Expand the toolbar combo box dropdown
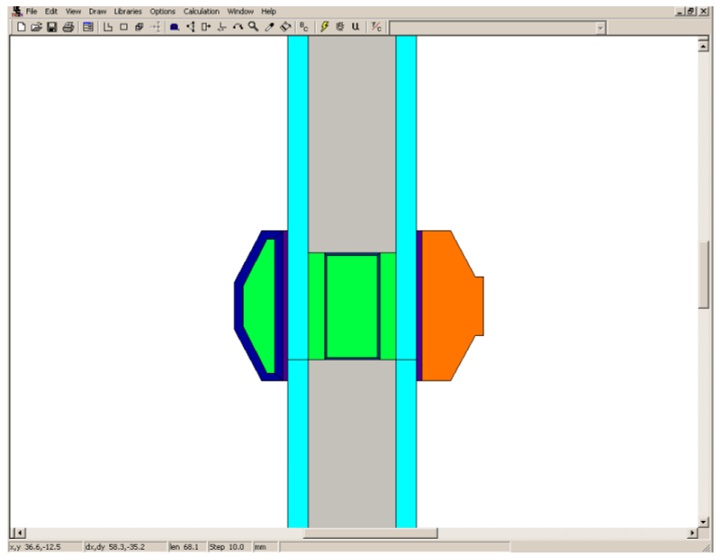This screenshot has width=721, height=557. click(600, 28)
